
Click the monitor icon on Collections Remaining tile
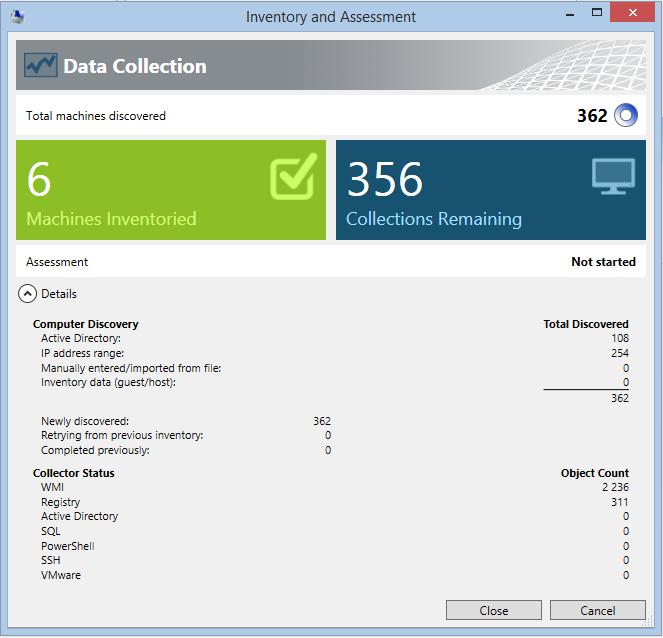pyautogui.click(x=613, y=177)
